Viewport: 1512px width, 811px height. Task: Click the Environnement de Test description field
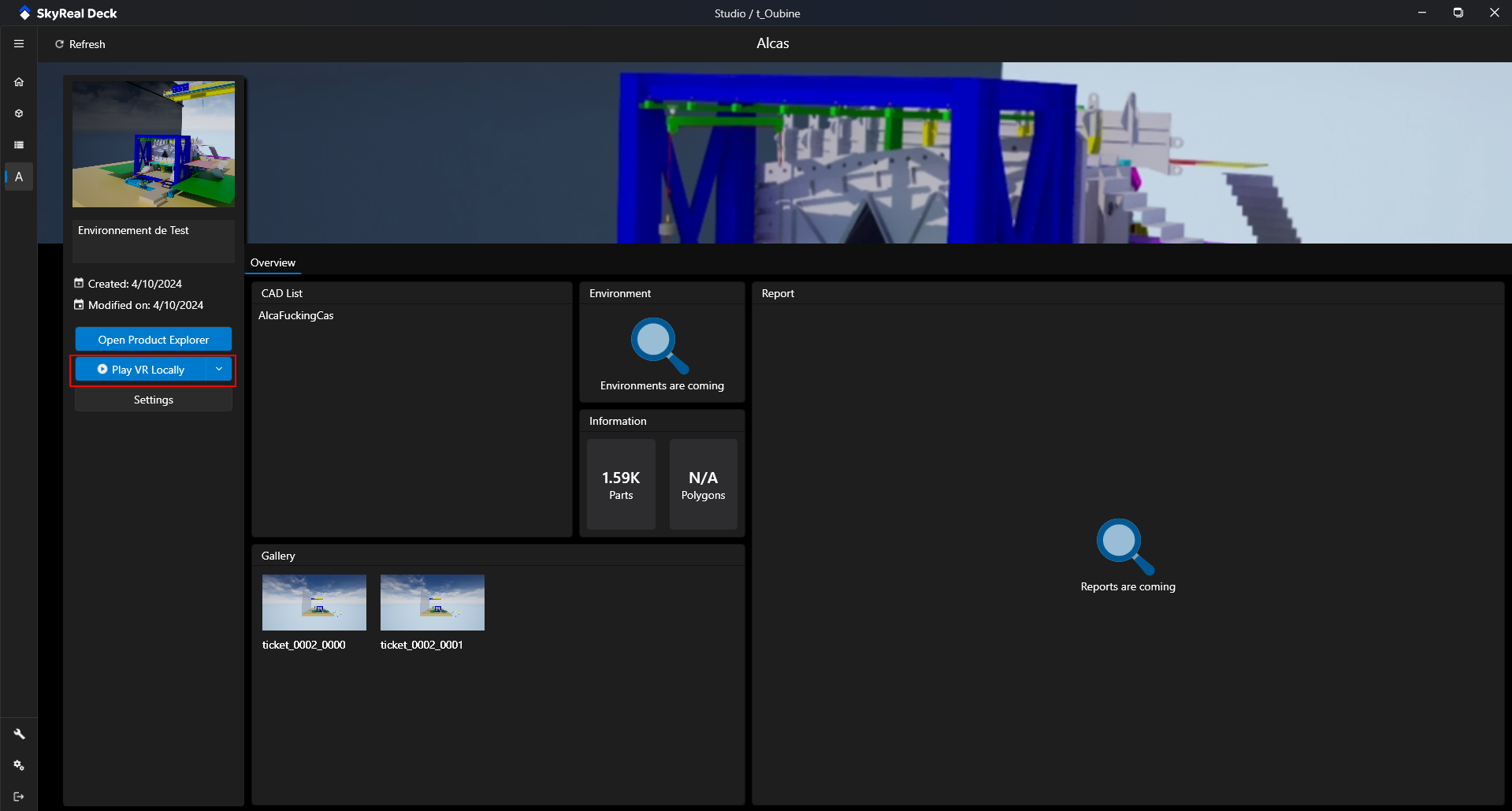[x=154, y=241]
